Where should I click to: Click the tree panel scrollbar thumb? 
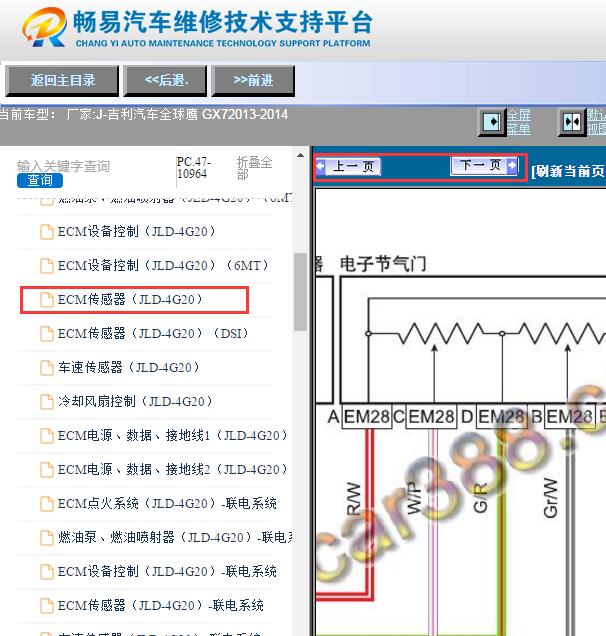[300, 291]
